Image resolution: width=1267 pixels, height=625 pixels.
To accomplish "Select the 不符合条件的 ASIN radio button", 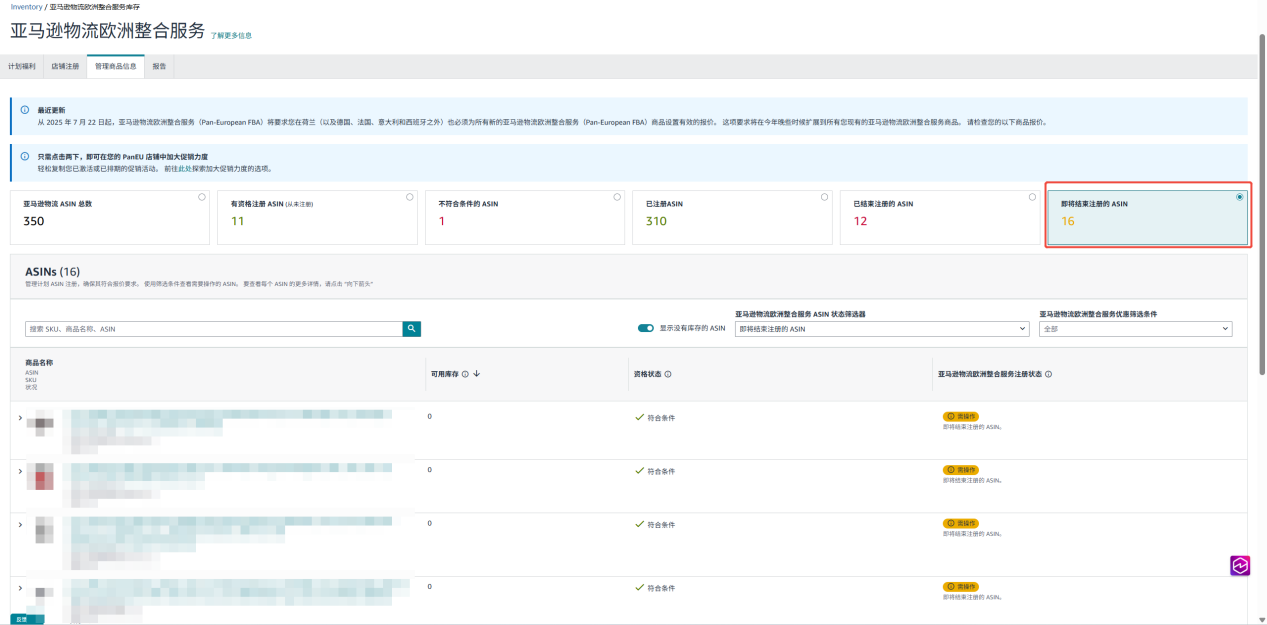I will coord(617,197).
